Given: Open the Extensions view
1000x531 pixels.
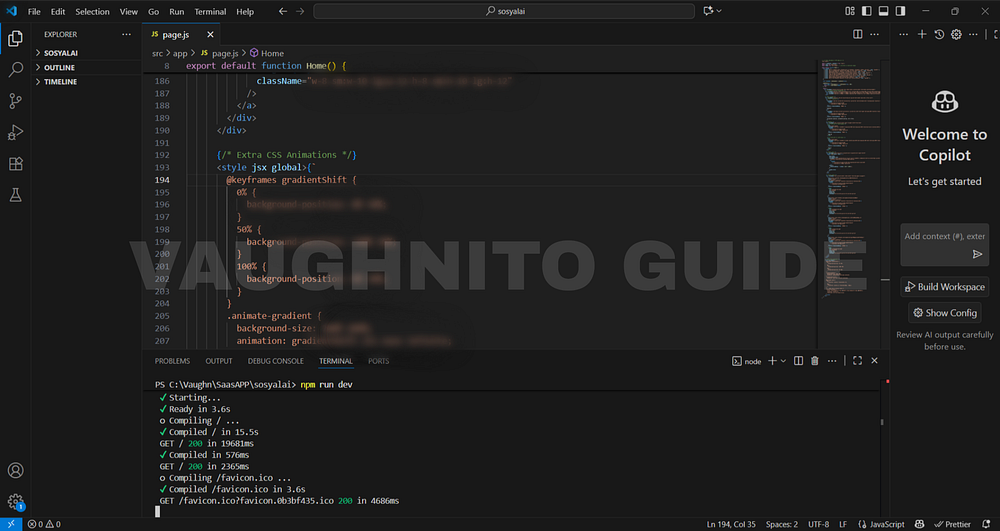Looking at the screenshot, I should click(x=15, y=163).
